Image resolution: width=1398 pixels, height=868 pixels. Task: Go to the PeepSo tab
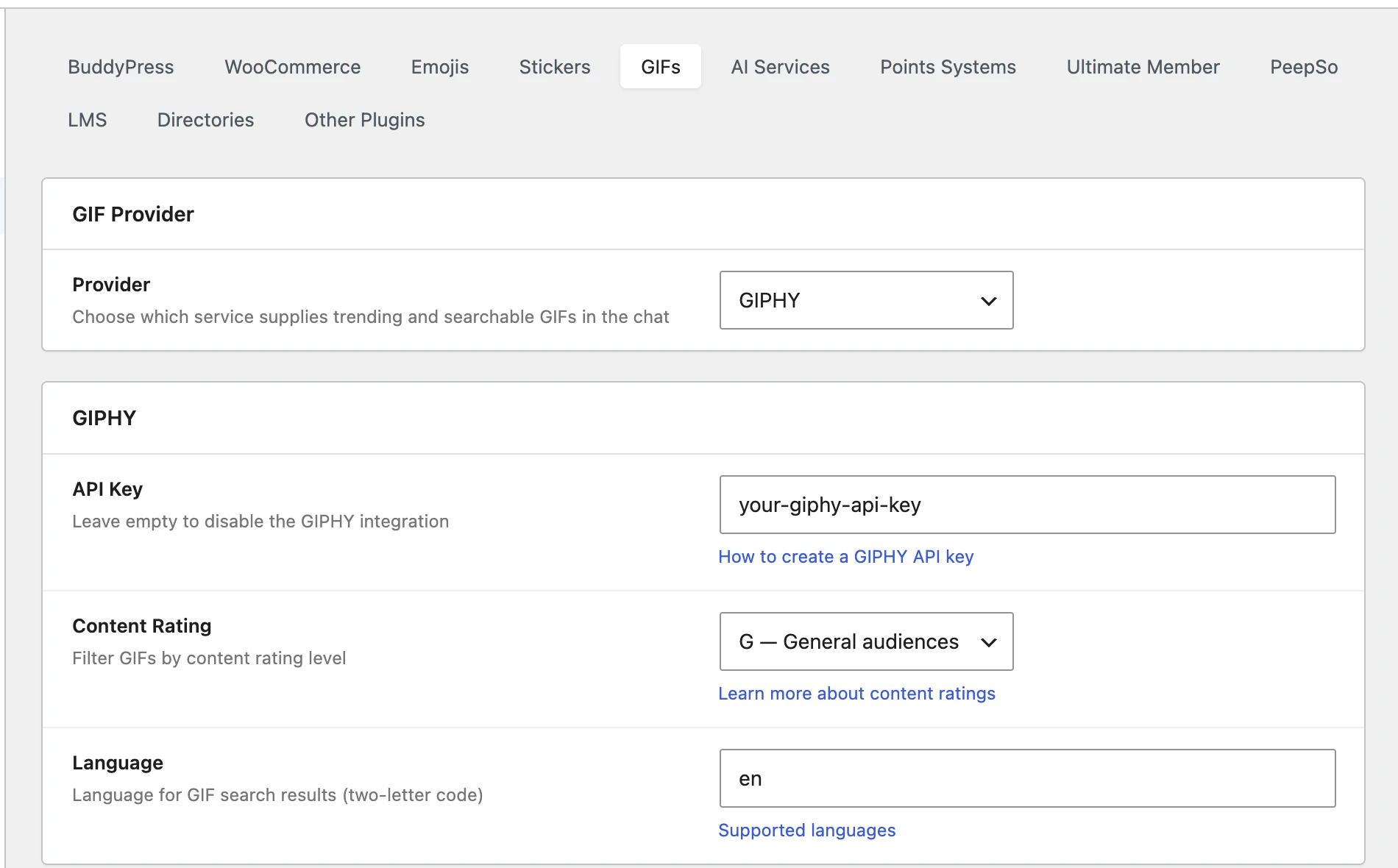pos(1304,67)
